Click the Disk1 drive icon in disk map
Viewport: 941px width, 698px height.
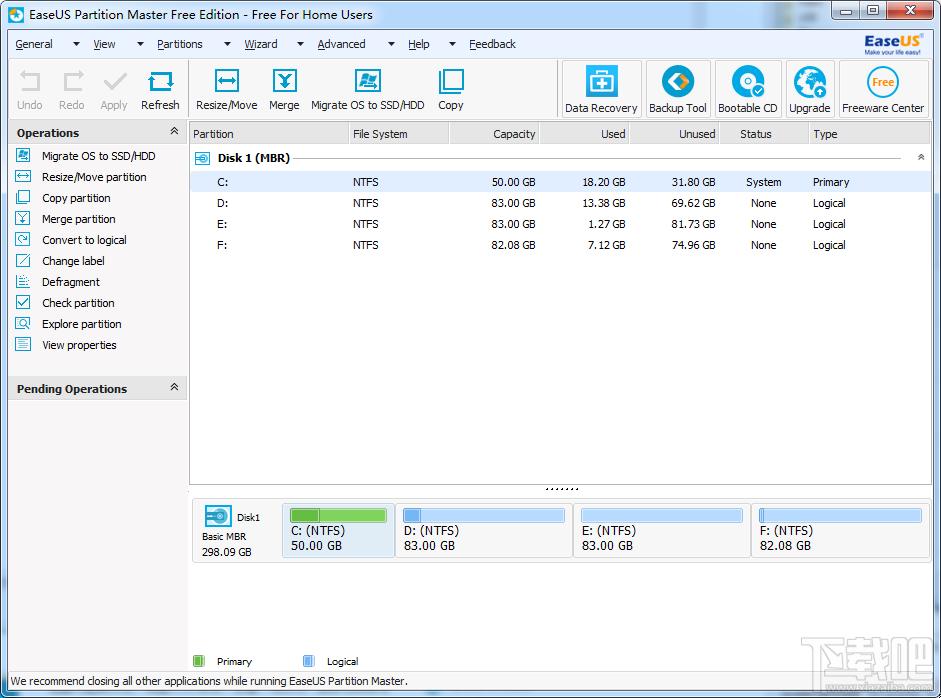click(x=218, y=516)
